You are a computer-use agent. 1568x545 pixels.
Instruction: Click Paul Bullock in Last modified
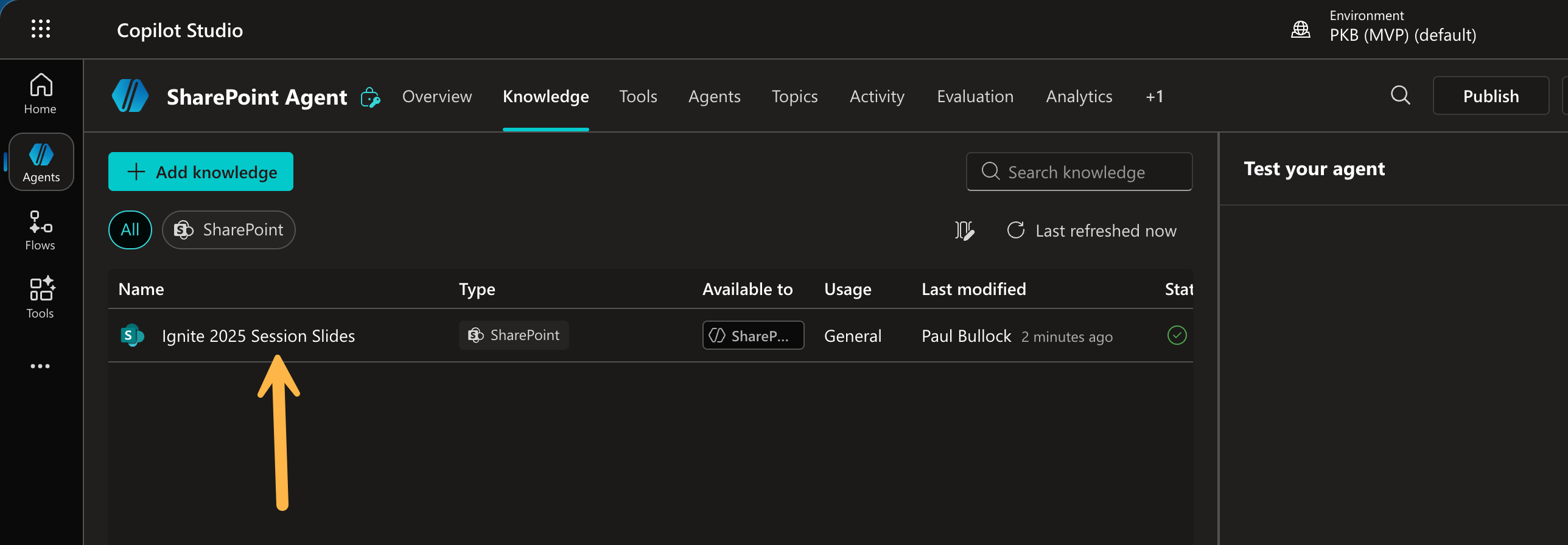pyautogui.click(x=966, y=336)
